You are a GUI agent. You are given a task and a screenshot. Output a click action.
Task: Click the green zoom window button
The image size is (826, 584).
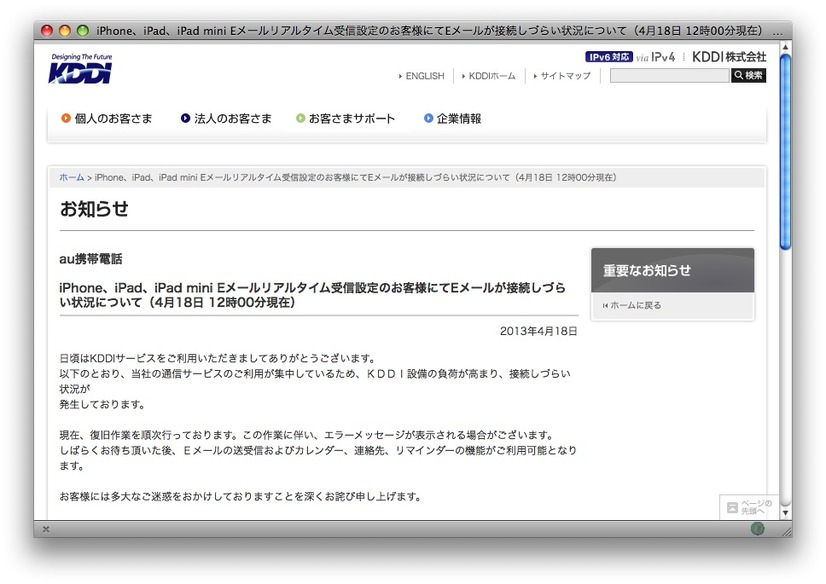[x=83, y=31]
